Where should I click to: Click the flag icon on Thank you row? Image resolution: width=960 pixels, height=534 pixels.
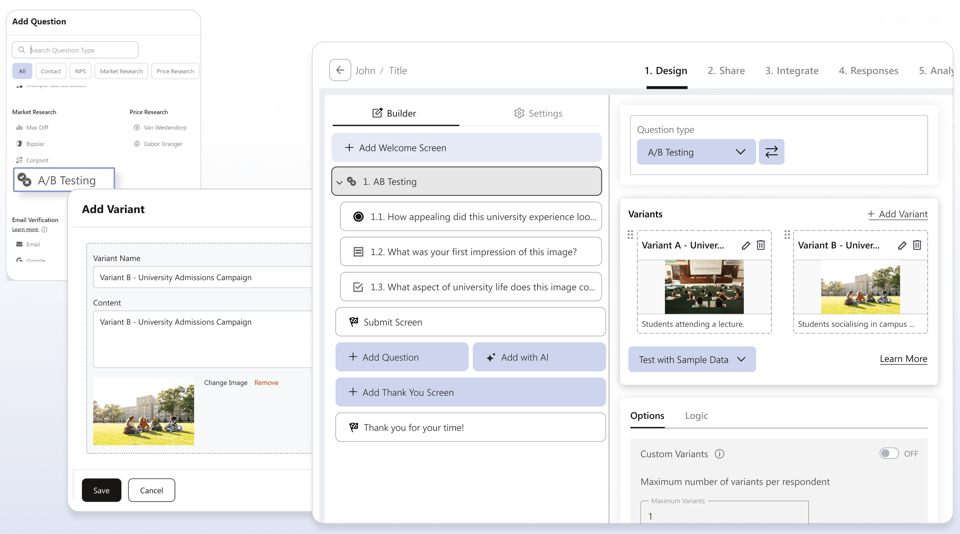click(353, 427)
